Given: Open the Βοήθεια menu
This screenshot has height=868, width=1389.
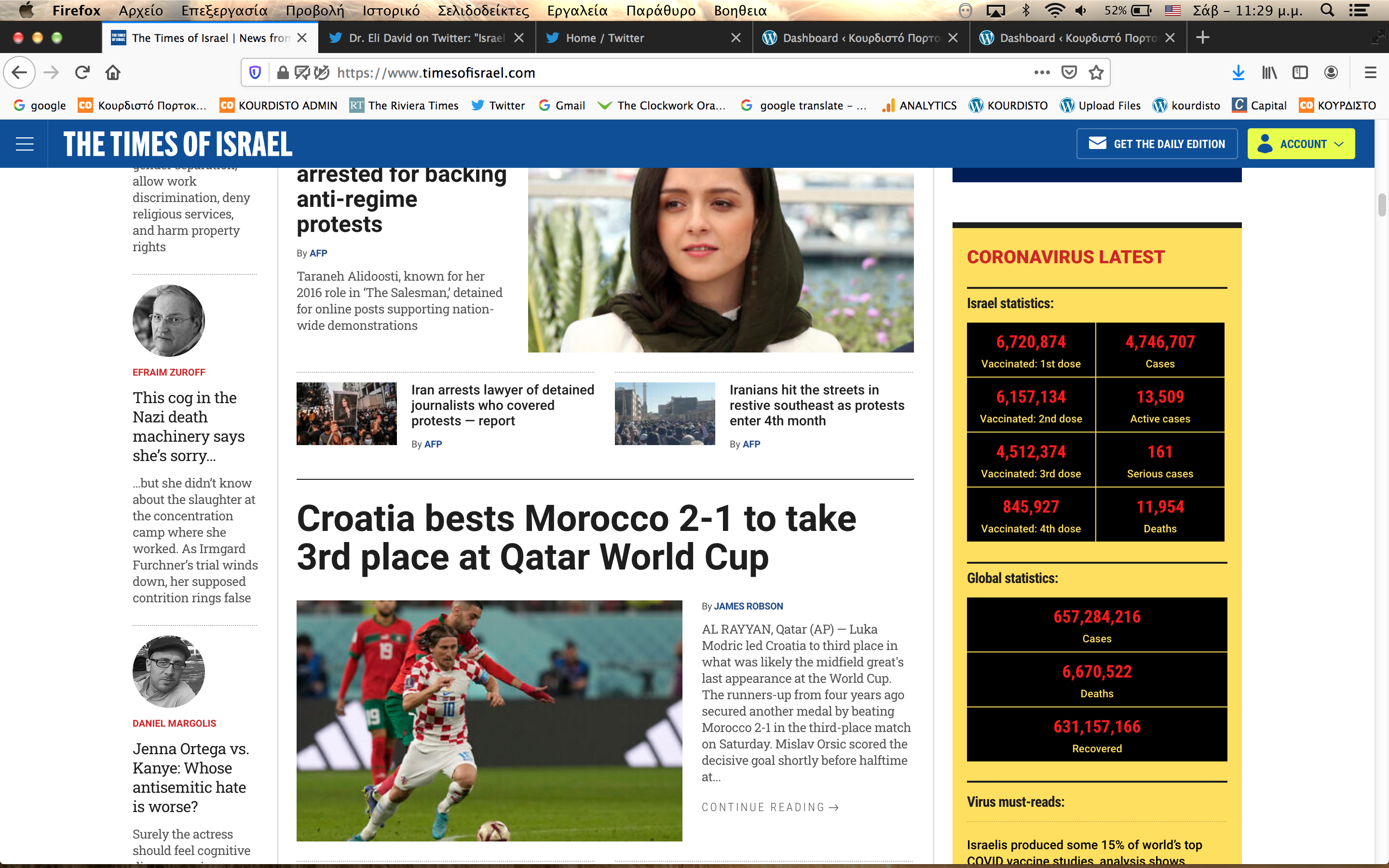Looking at the screenshot, I should (x=740, y=10).
